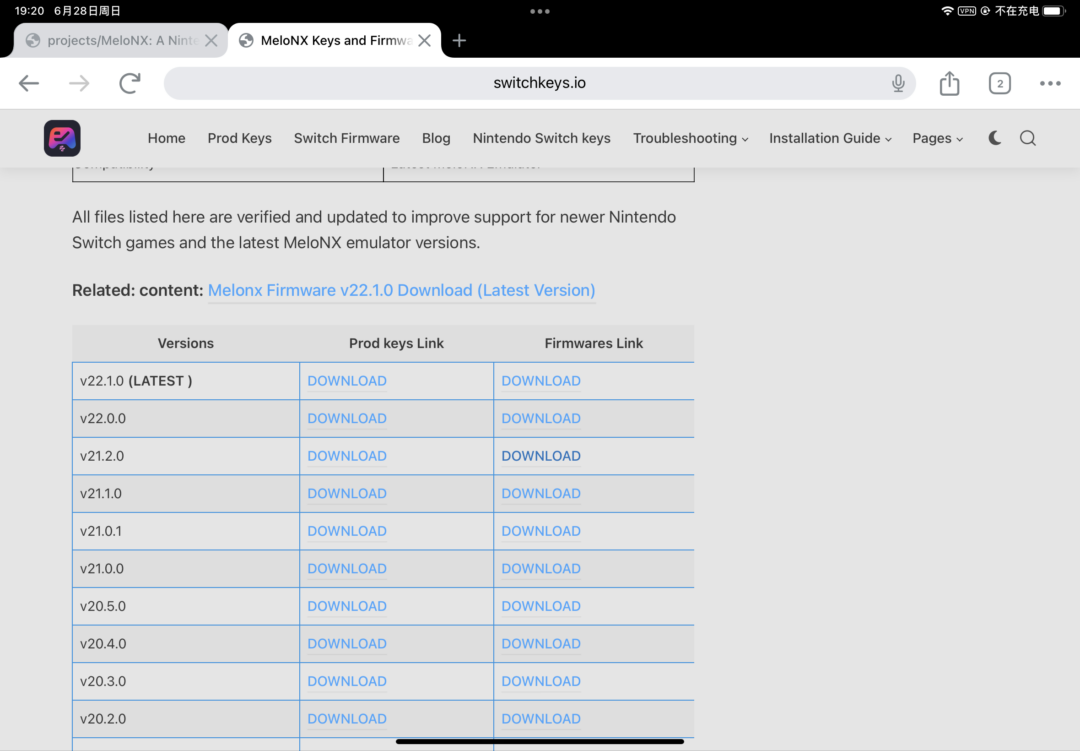This screenshot has height=751, width=1080.
Task: Tap the home indicator bar
Action: click(539, 741)
